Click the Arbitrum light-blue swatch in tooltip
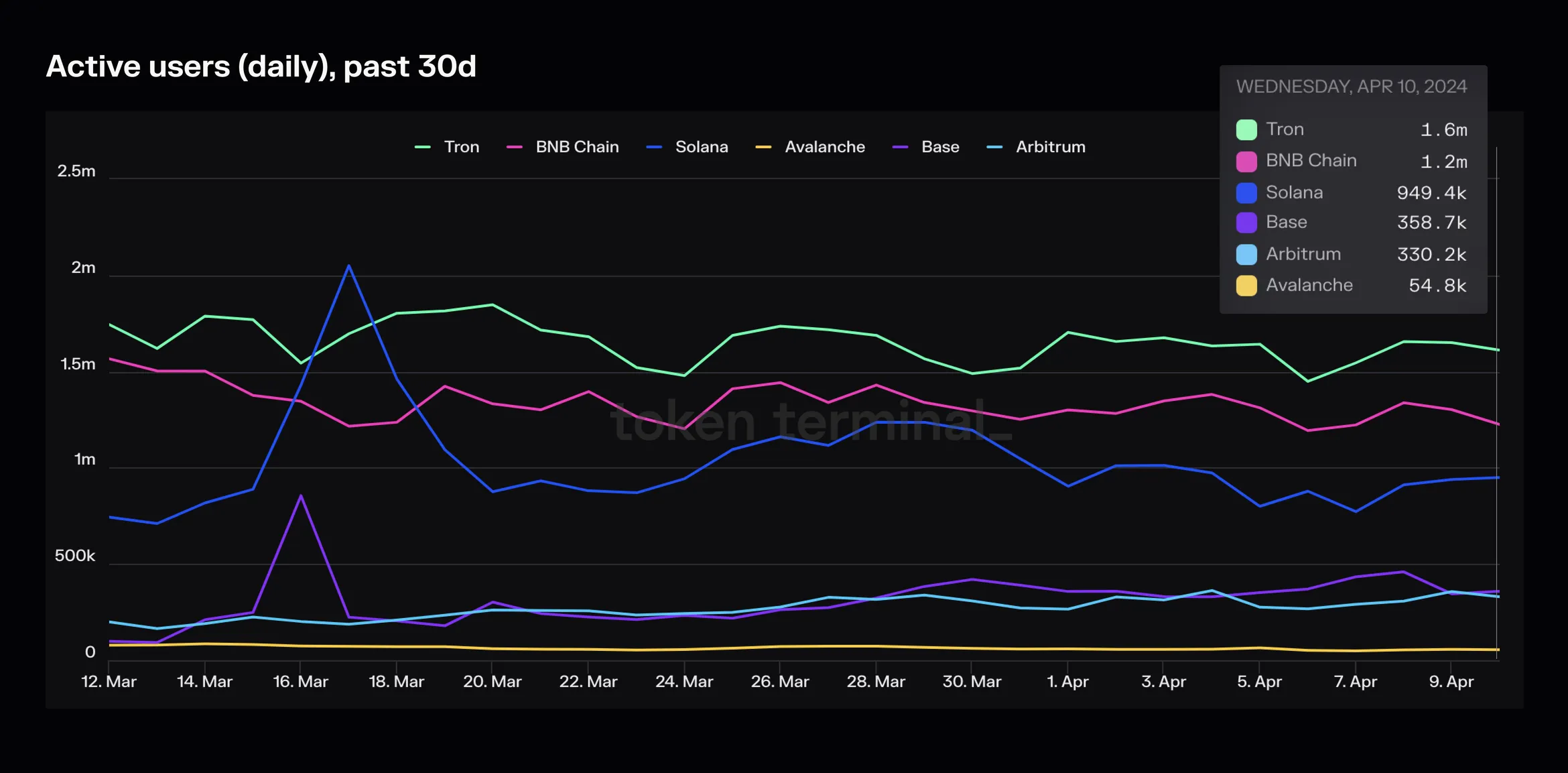The height and width of the screenshot is (773, 1568). (x=1246, y=255)
